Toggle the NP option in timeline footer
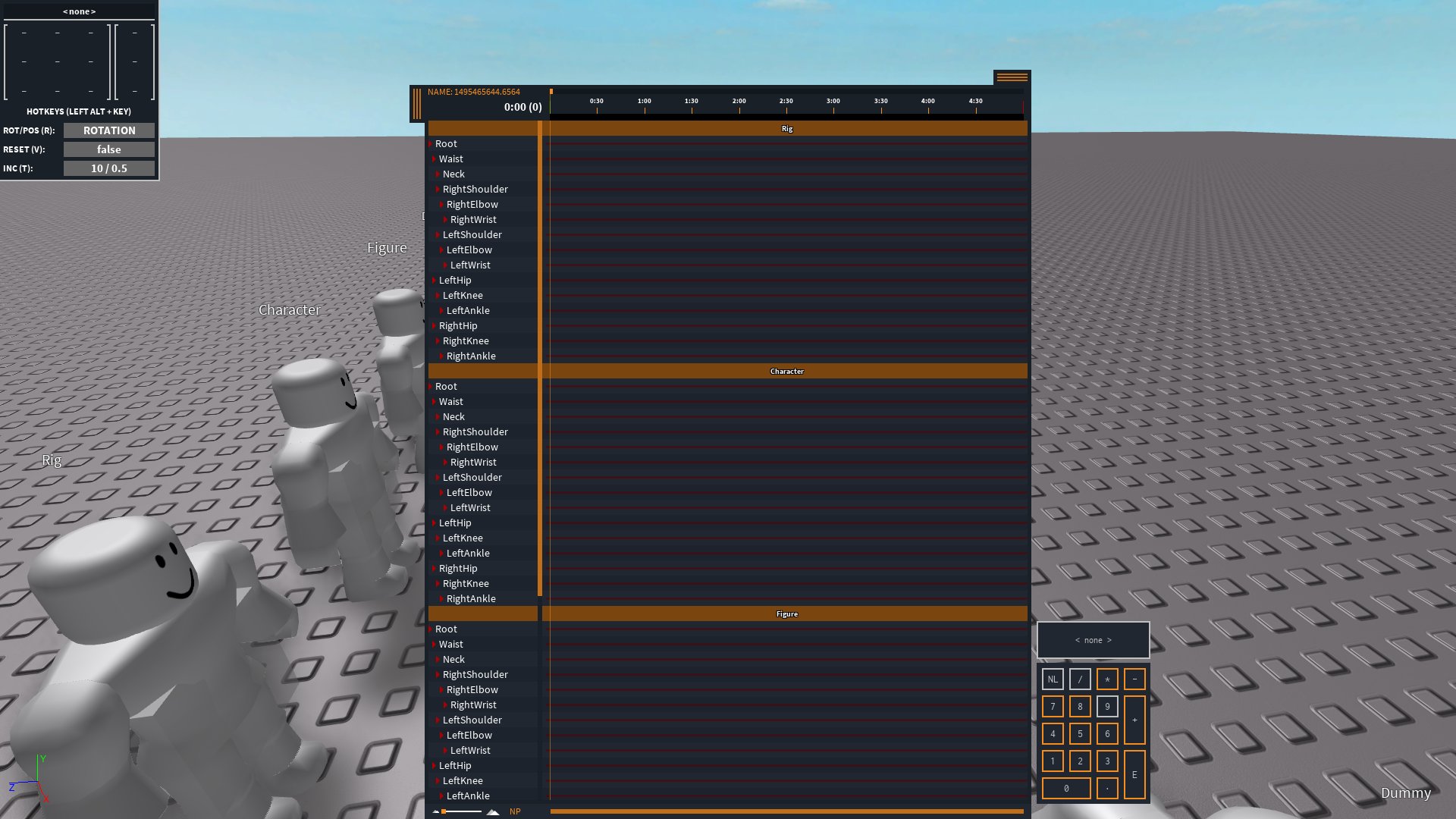 coord(515,811)
